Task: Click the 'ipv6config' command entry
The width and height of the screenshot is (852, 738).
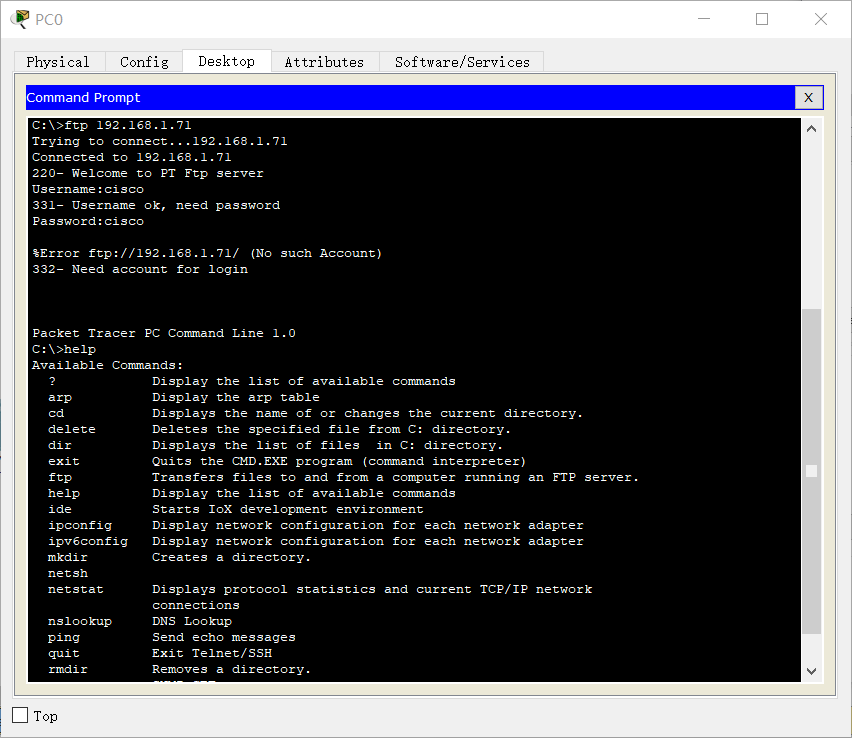Action: 87,541
